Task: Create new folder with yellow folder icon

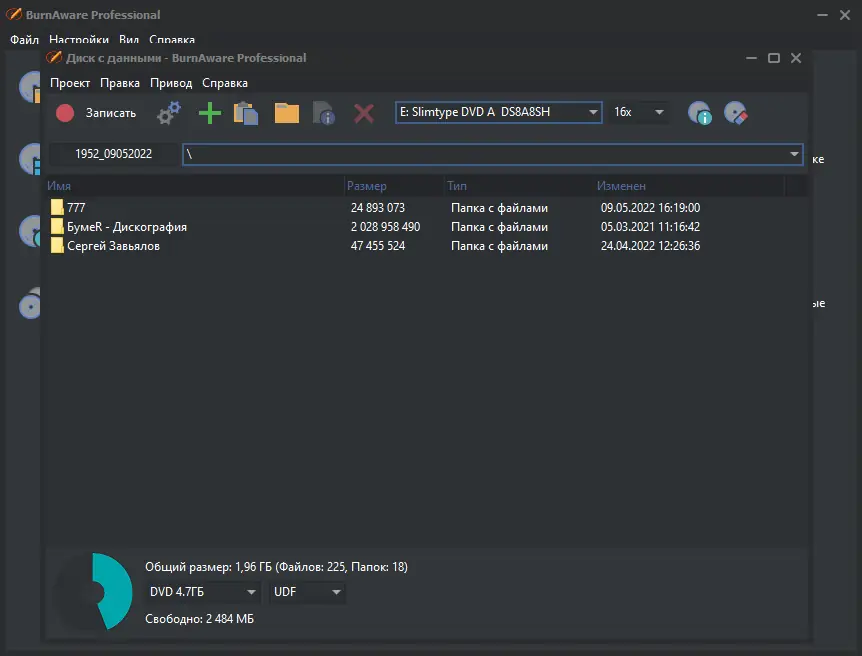Action: pyautogui.click(x=286, y=113)
